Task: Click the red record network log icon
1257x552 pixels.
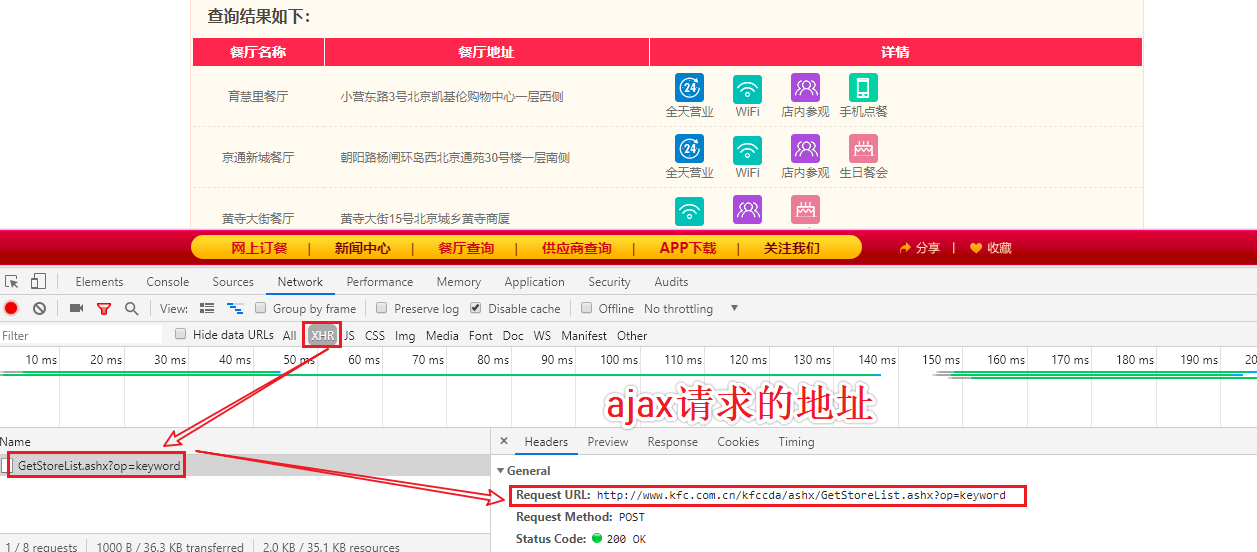Action: (11, 309)
